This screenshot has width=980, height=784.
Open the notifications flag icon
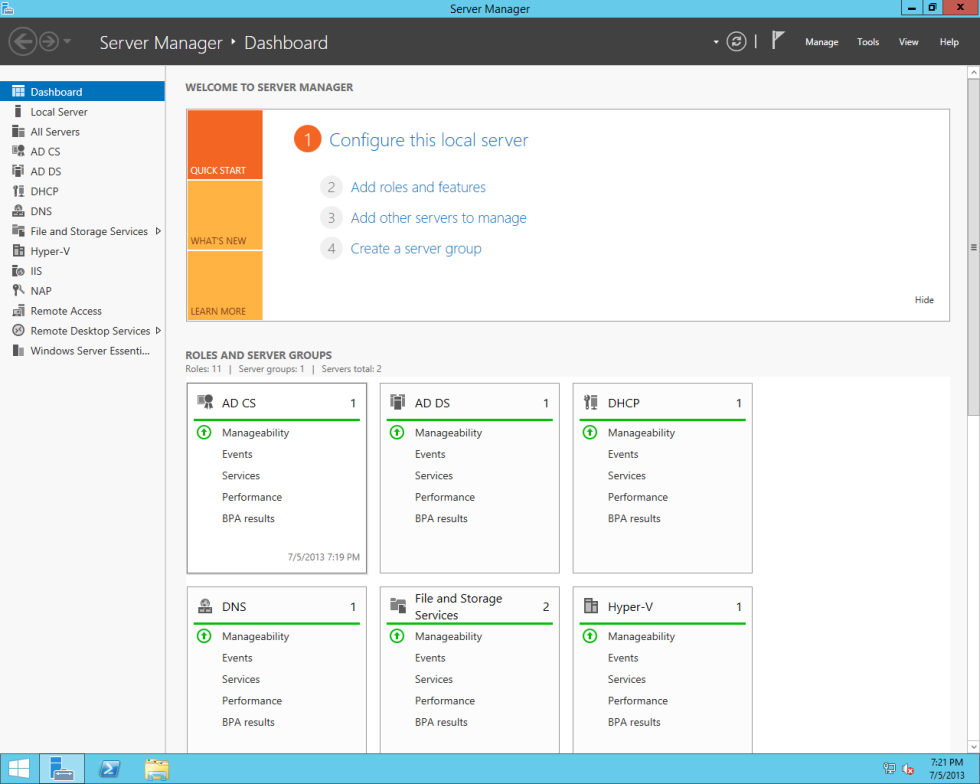point(777,41)
